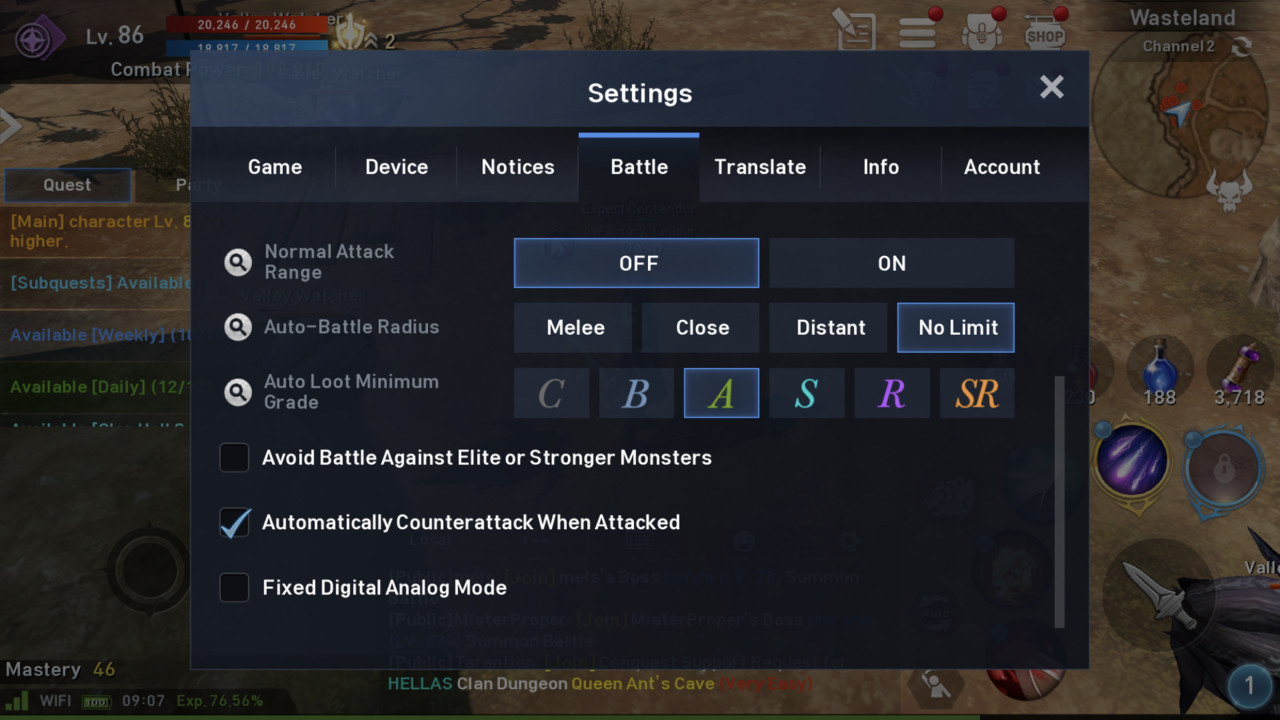Switch to the Game settings tab
This screenshot has height=720, width=1280.
click(x=275, y=167)
